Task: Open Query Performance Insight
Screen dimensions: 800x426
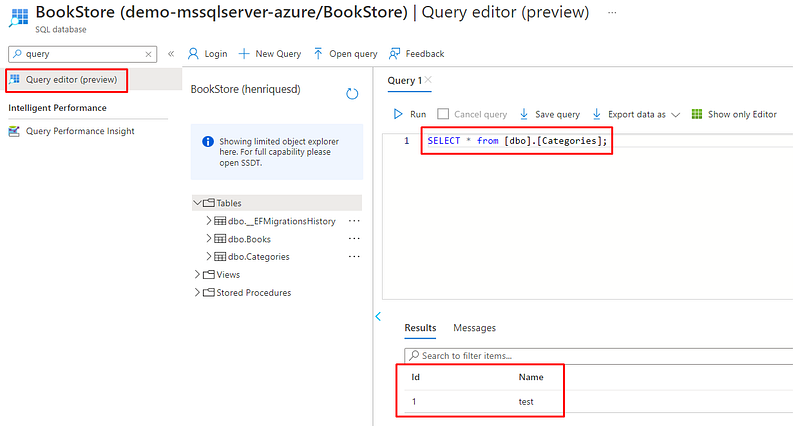Action: (x=80, y=131)
